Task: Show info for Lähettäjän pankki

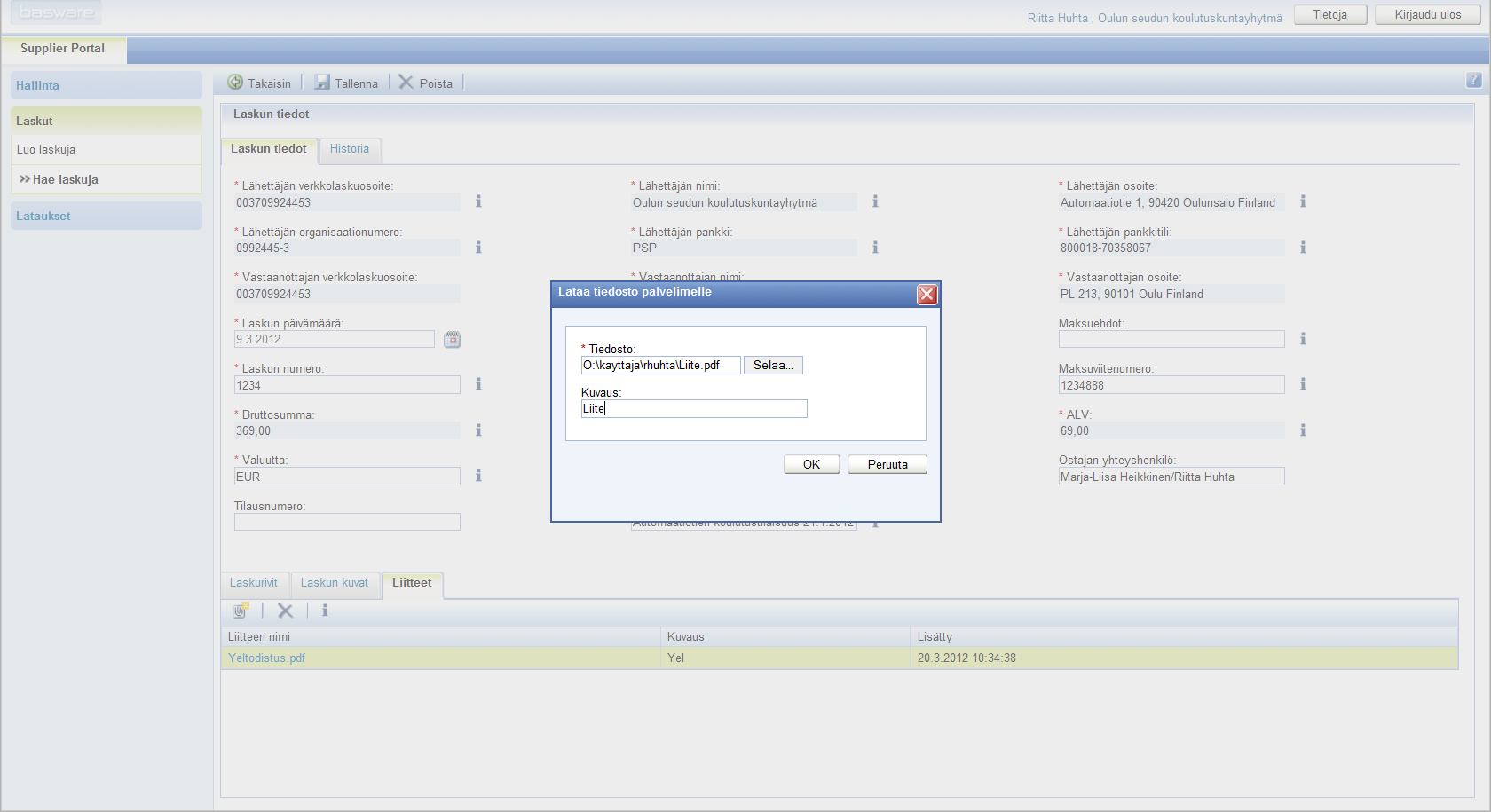Action: click(x=875, y=248)
